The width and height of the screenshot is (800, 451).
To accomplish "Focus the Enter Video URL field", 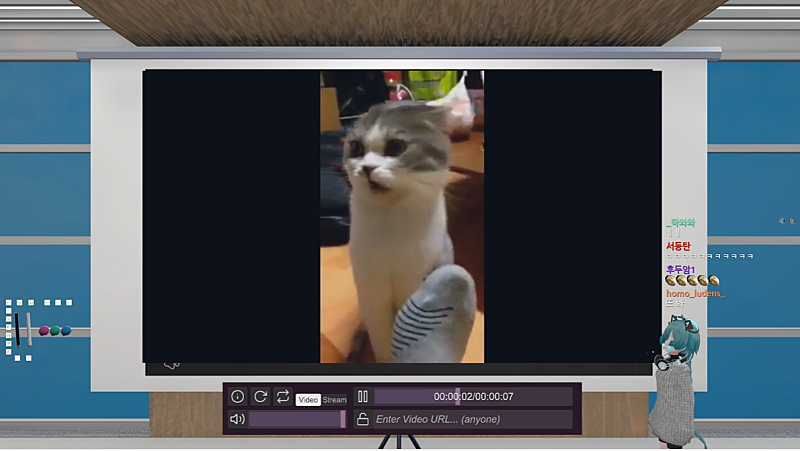I will coord(473,419).
